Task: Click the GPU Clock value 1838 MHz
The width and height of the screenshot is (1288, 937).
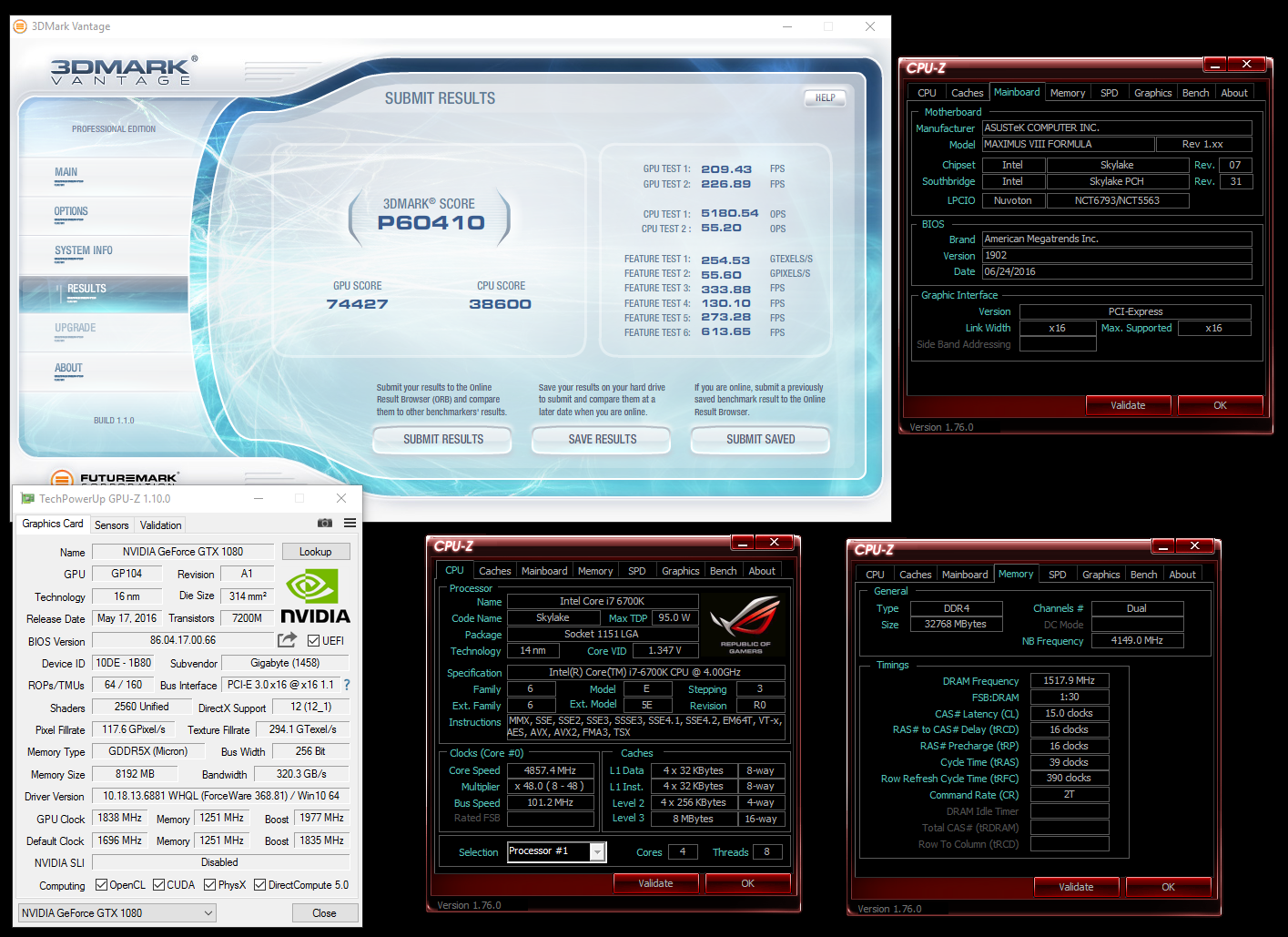Action: tap(120, 818)
